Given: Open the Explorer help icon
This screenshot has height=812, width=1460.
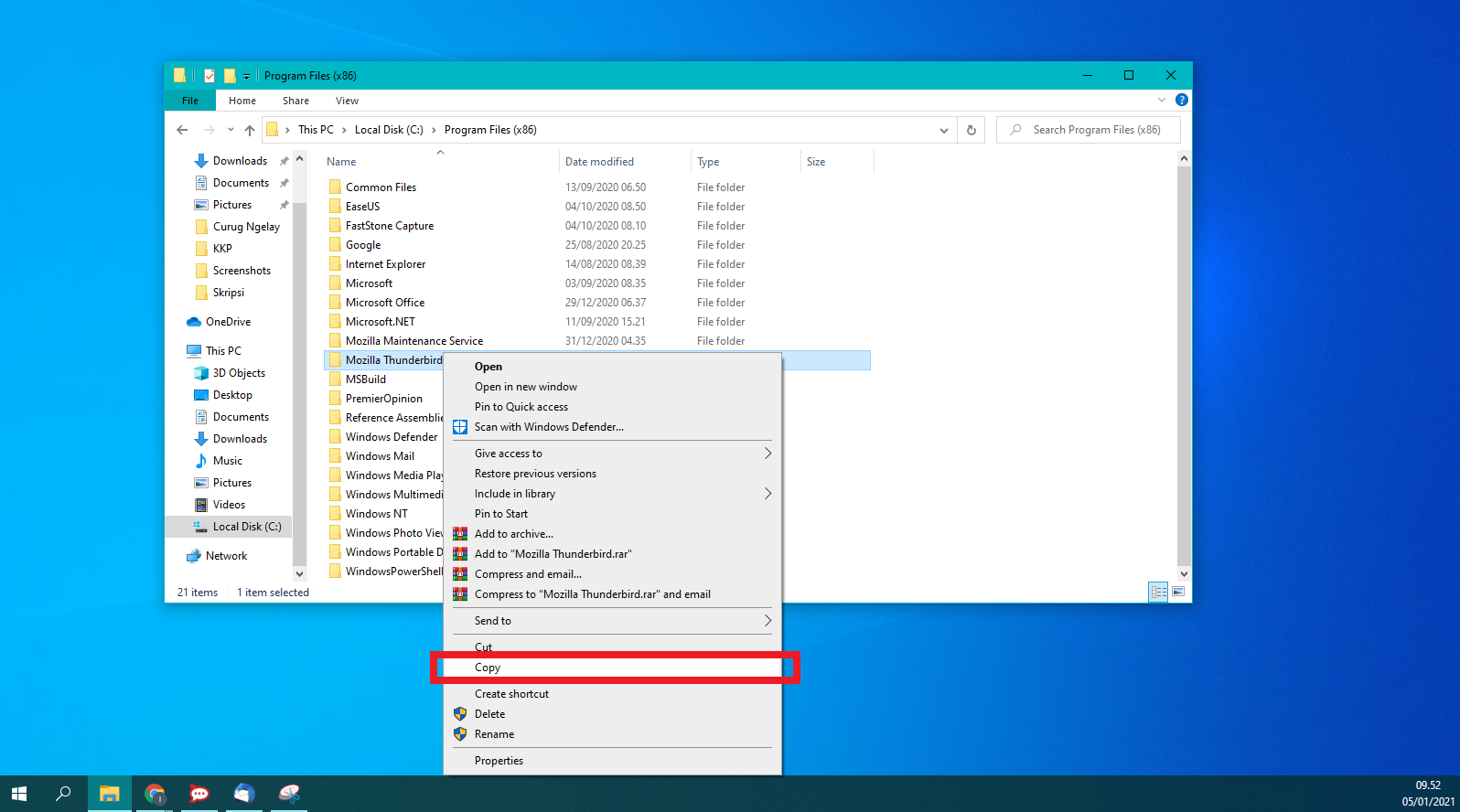Looking at the screenshot, I should click(1182, 100).
